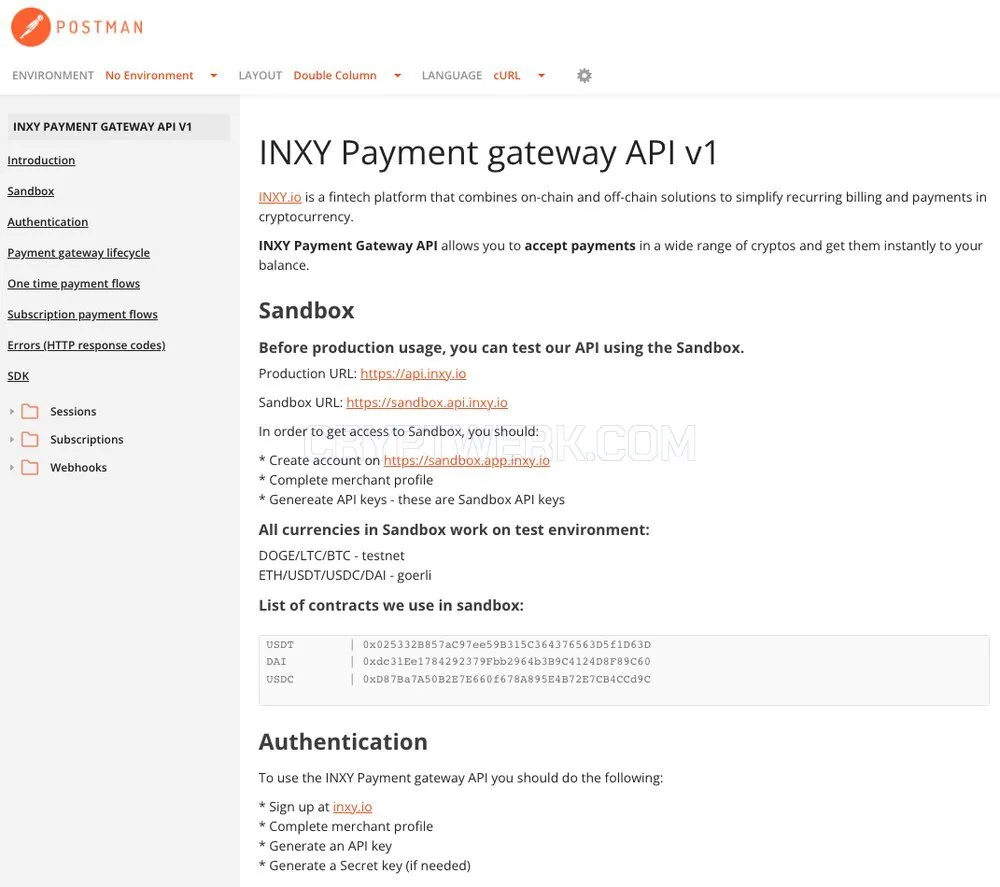Viewport: 1000px width, 887px height.
Task: Open One time payment flows link
Action: point(73,283)
